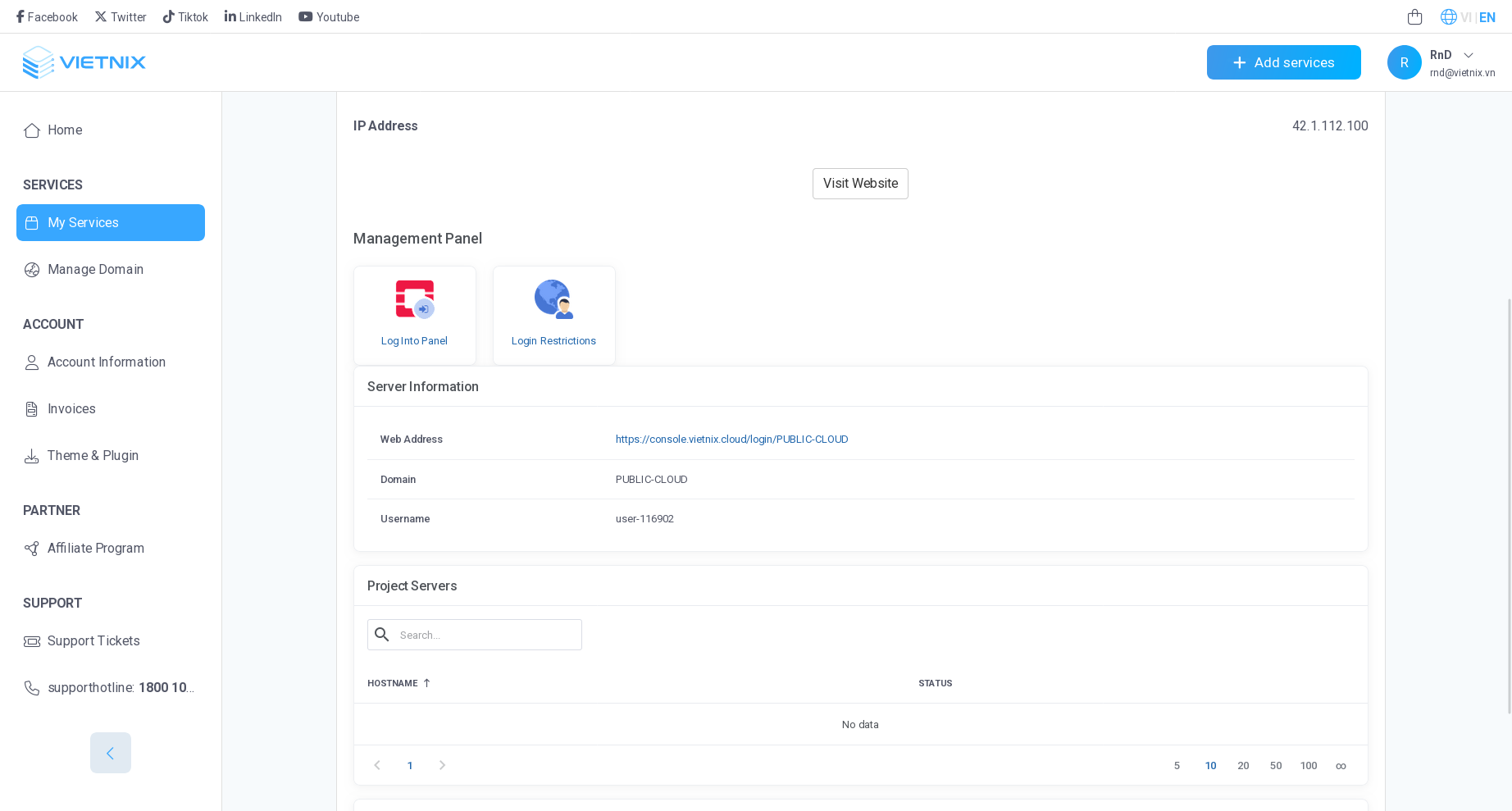Open the Facebook social link

click(x=47, y=17)
